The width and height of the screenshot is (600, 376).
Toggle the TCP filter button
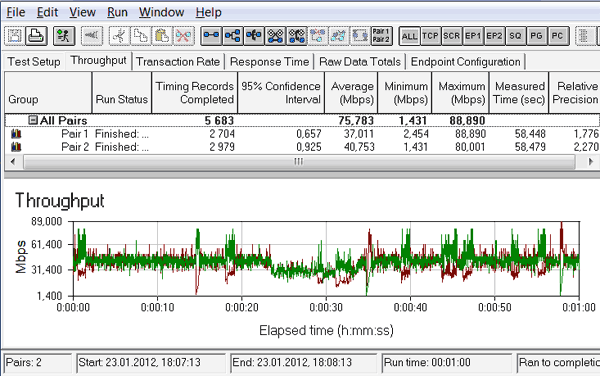coord(430,36)
